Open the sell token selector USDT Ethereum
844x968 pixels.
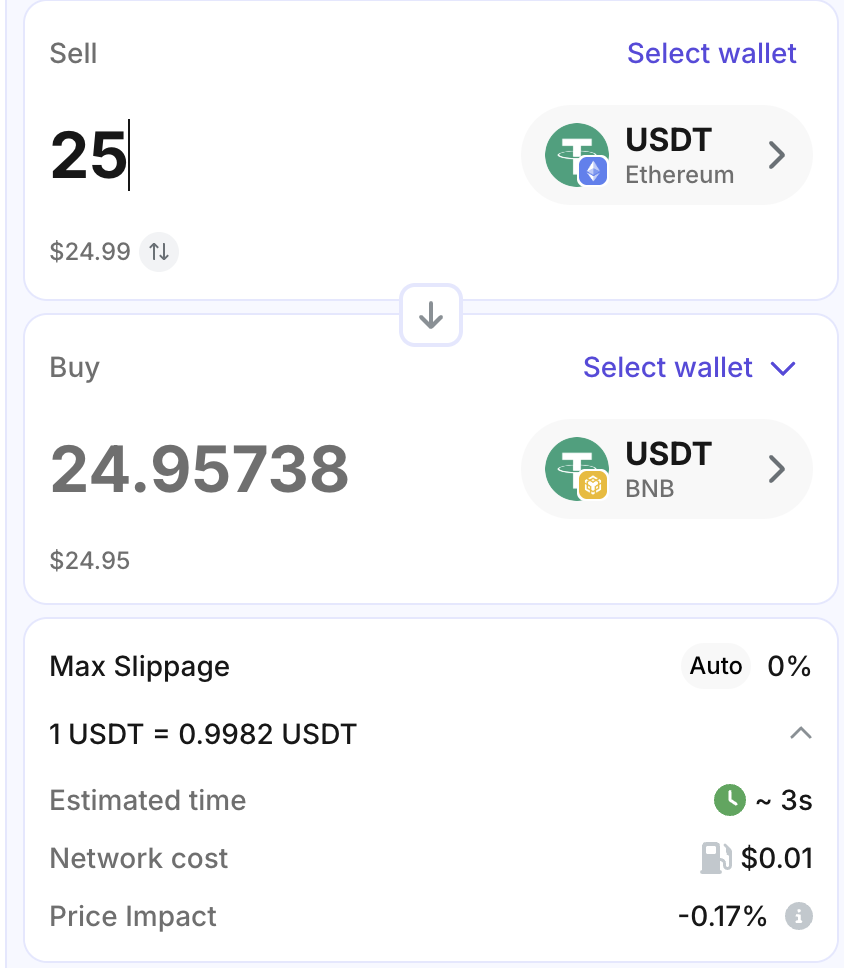665,156
